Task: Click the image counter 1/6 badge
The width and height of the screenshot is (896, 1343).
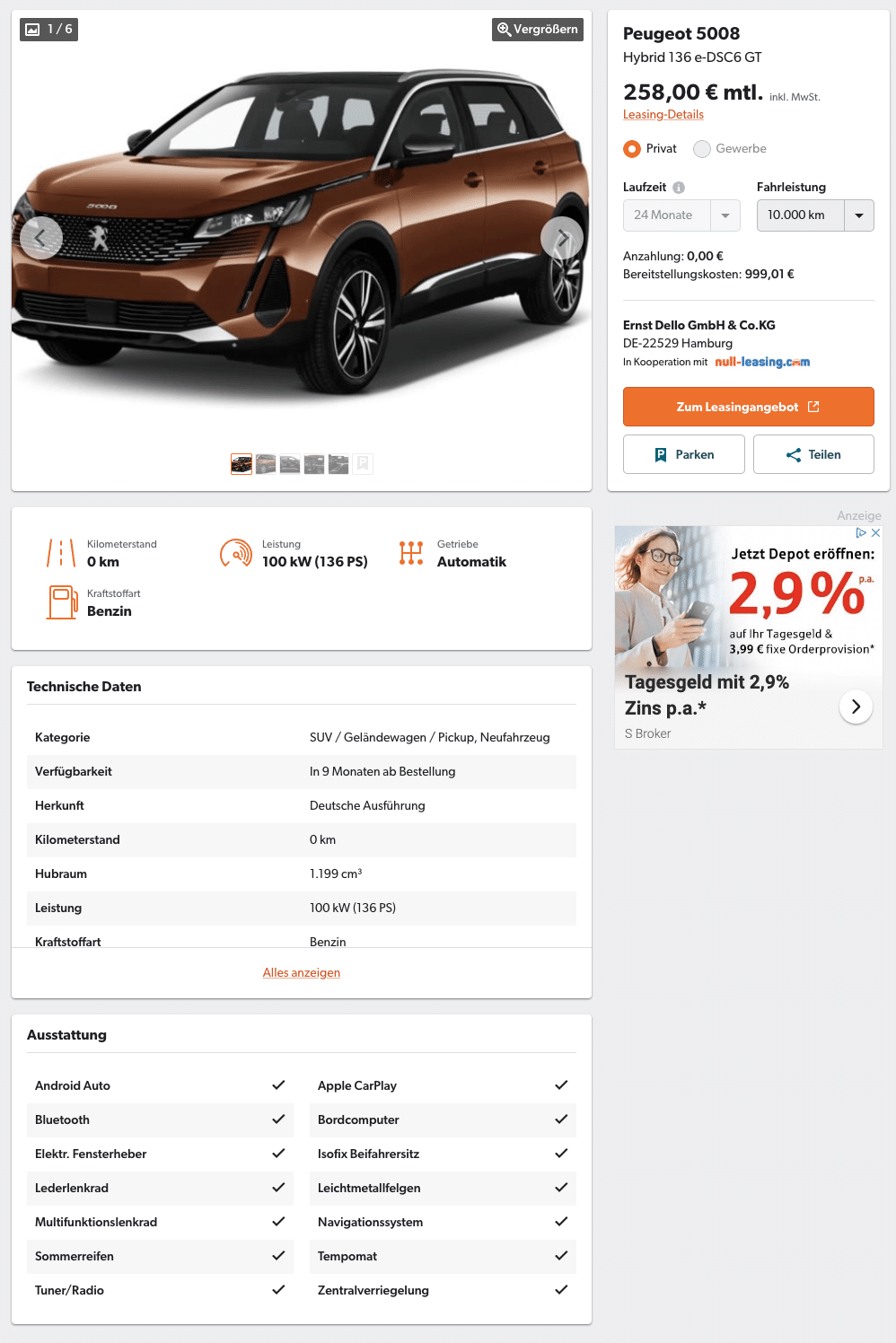Action: (49, 30)
